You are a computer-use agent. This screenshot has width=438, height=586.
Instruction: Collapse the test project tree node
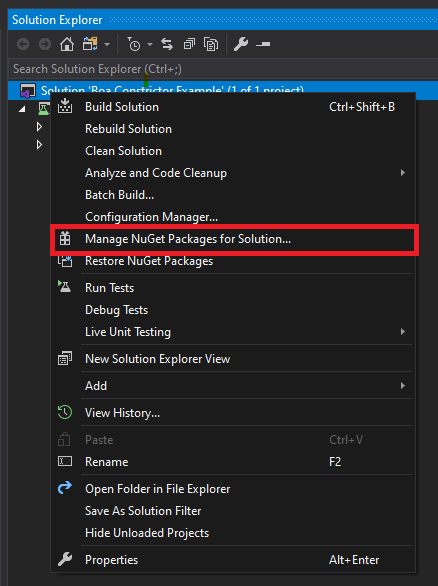tap(22, 109)
